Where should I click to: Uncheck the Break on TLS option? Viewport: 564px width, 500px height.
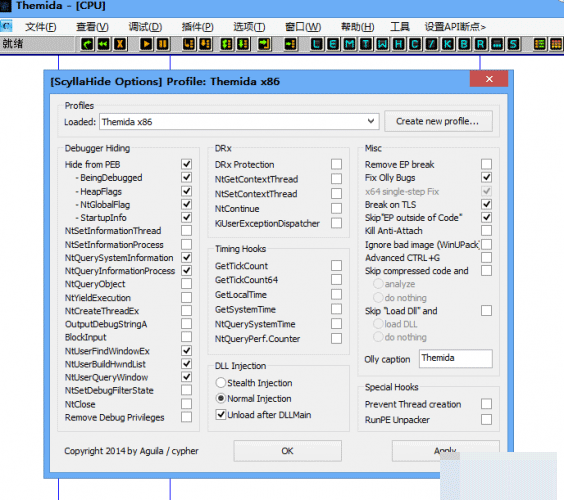(486, 204)
